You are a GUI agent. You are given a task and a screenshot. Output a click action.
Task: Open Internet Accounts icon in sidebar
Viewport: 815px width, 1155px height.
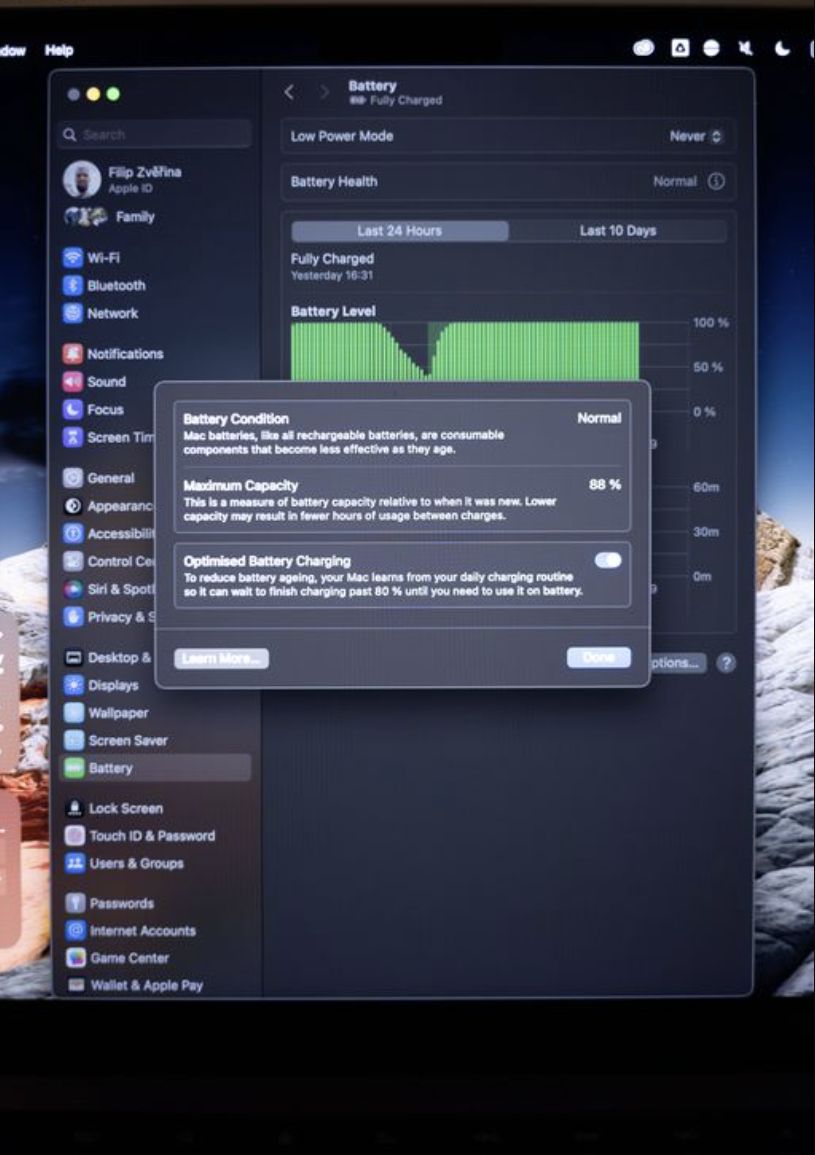click(x=75, y=930)
